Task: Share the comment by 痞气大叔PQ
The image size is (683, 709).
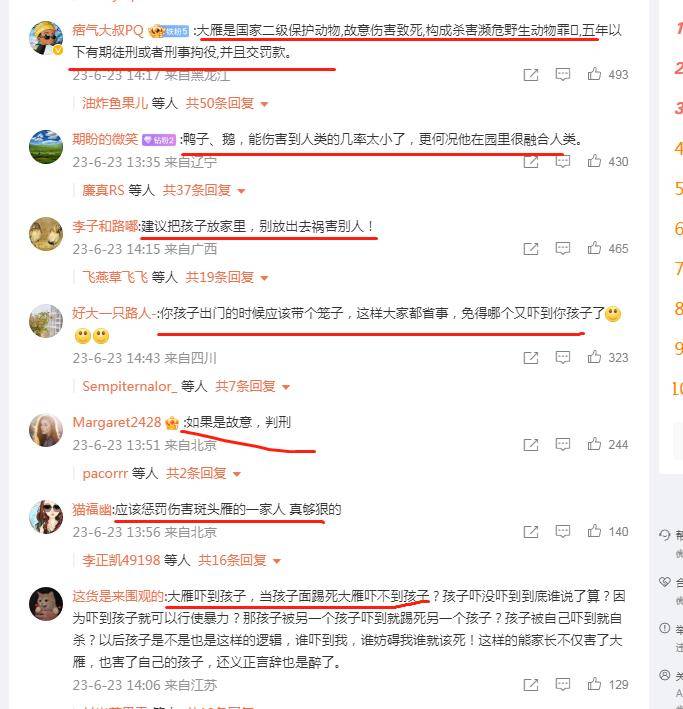Action: click(x=531, y=75)
